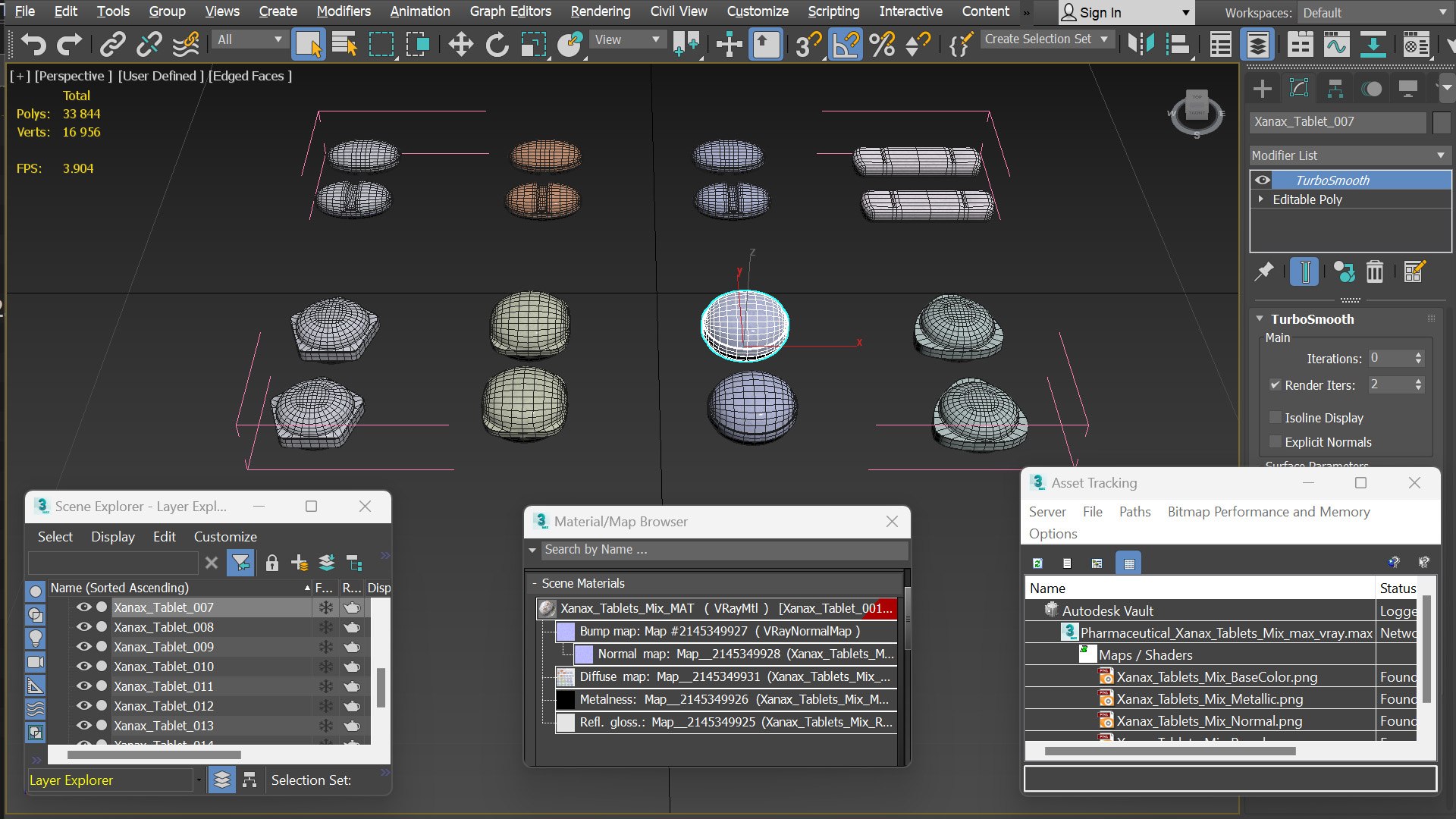This screenshot has height=819, width=1456.
Task: Open the Create Selection Set dropdown
Action: 1046,39
